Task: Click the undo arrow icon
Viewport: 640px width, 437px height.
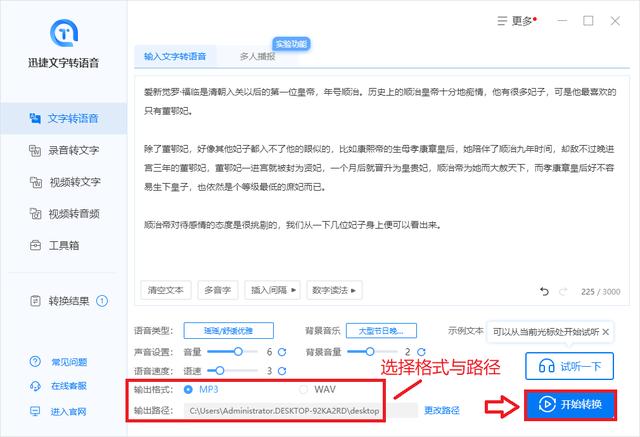Action: point(544,291)
